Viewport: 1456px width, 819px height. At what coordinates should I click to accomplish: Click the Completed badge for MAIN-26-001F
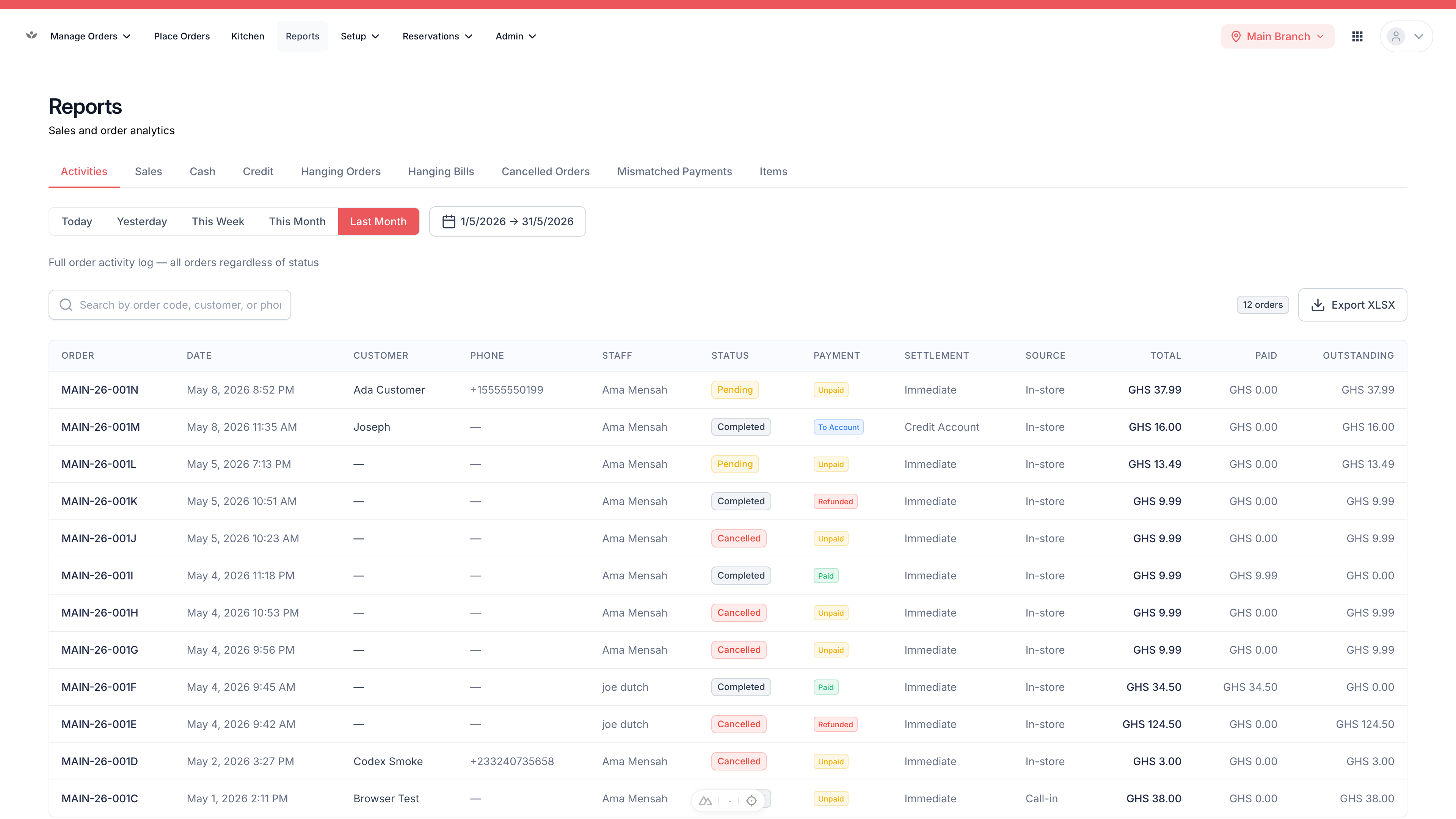click(741, 687)
